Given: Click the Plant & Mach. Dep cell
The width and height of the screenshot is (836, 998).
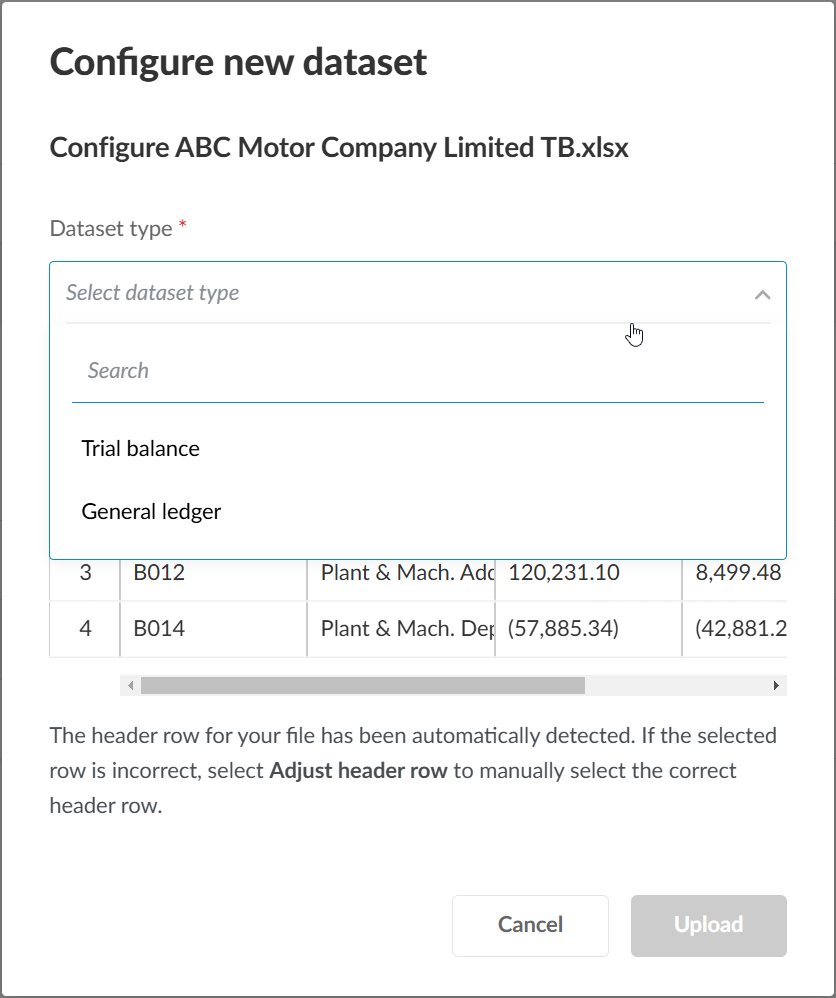Looking at the screenshot, I should pyautogui.click(x=401, y=629).
